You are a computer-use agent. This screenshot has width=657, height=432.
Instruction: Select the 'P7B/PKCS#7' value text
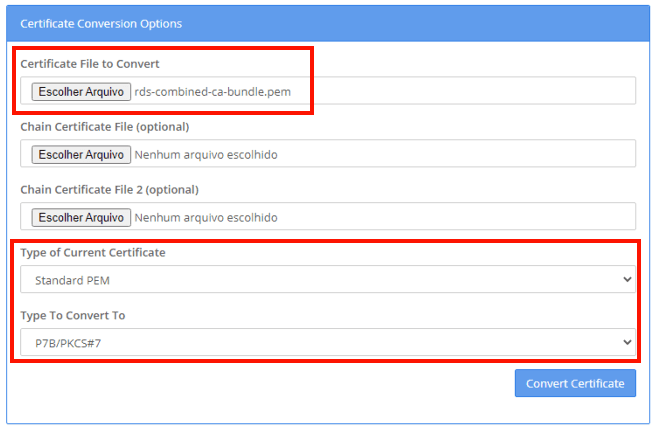click(66, 343)
